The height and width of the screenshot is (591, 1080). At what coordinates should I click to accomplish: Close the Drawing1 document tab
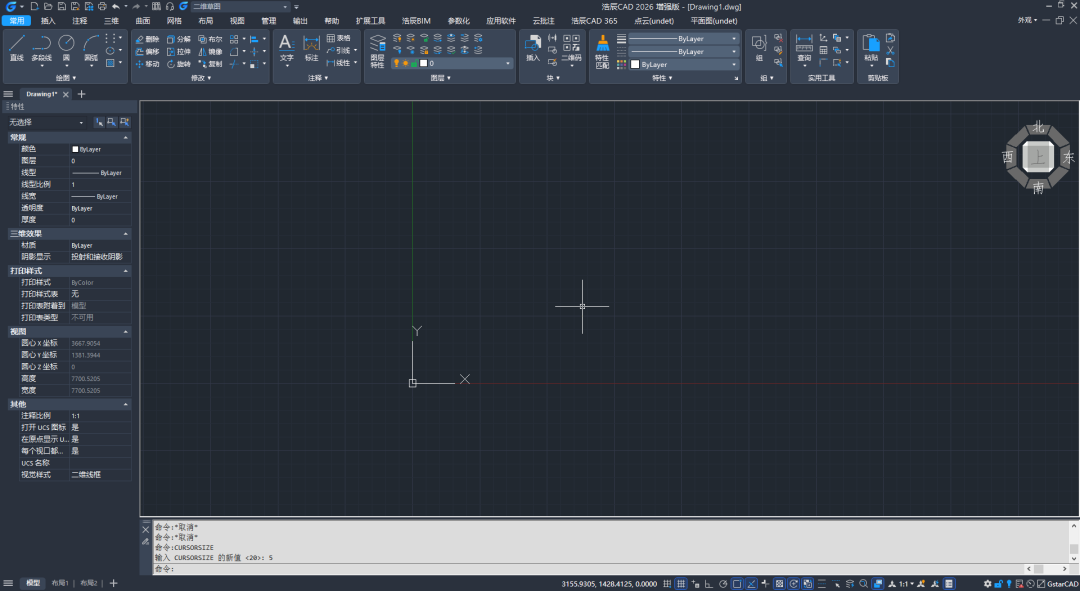pyautogui.click(x=66, y=94)
